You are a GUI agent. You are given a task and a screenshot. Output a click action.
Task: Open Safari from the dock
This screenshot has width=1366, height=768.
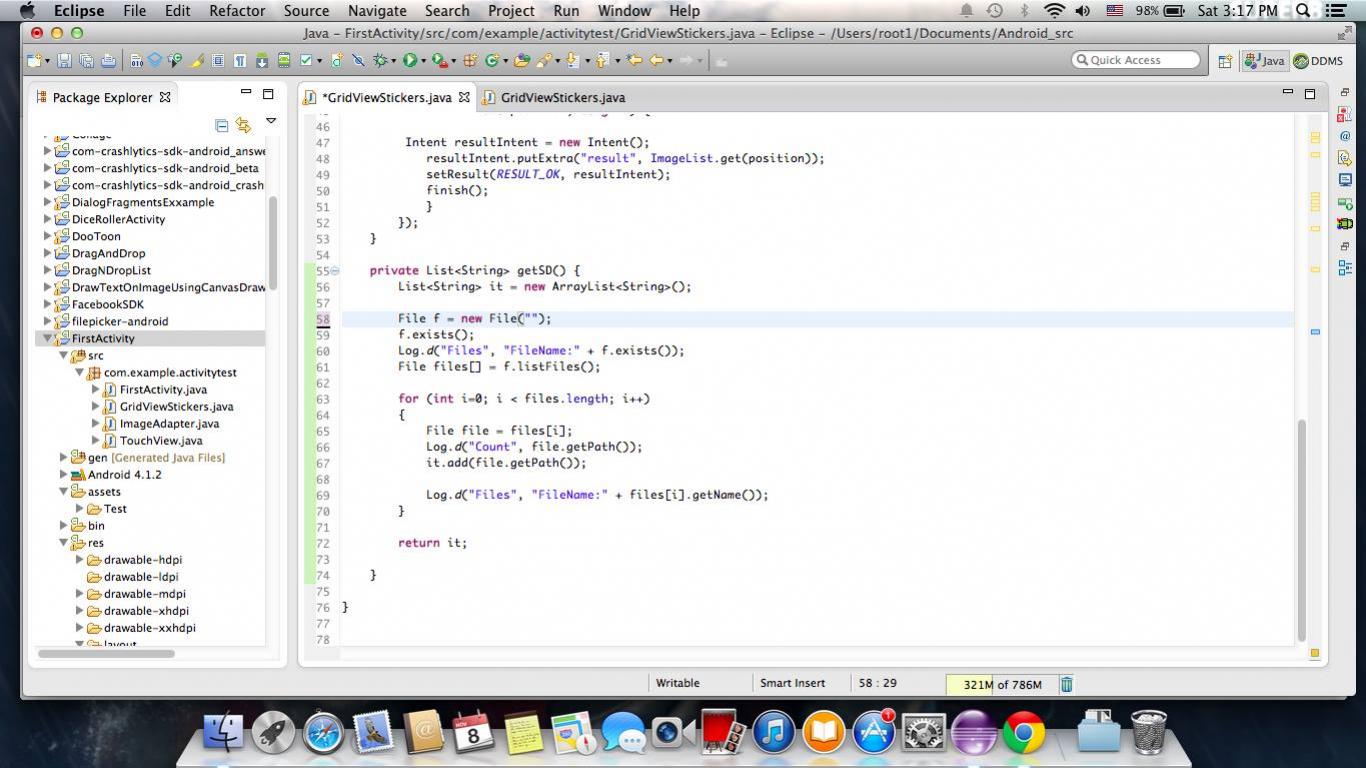324,733
